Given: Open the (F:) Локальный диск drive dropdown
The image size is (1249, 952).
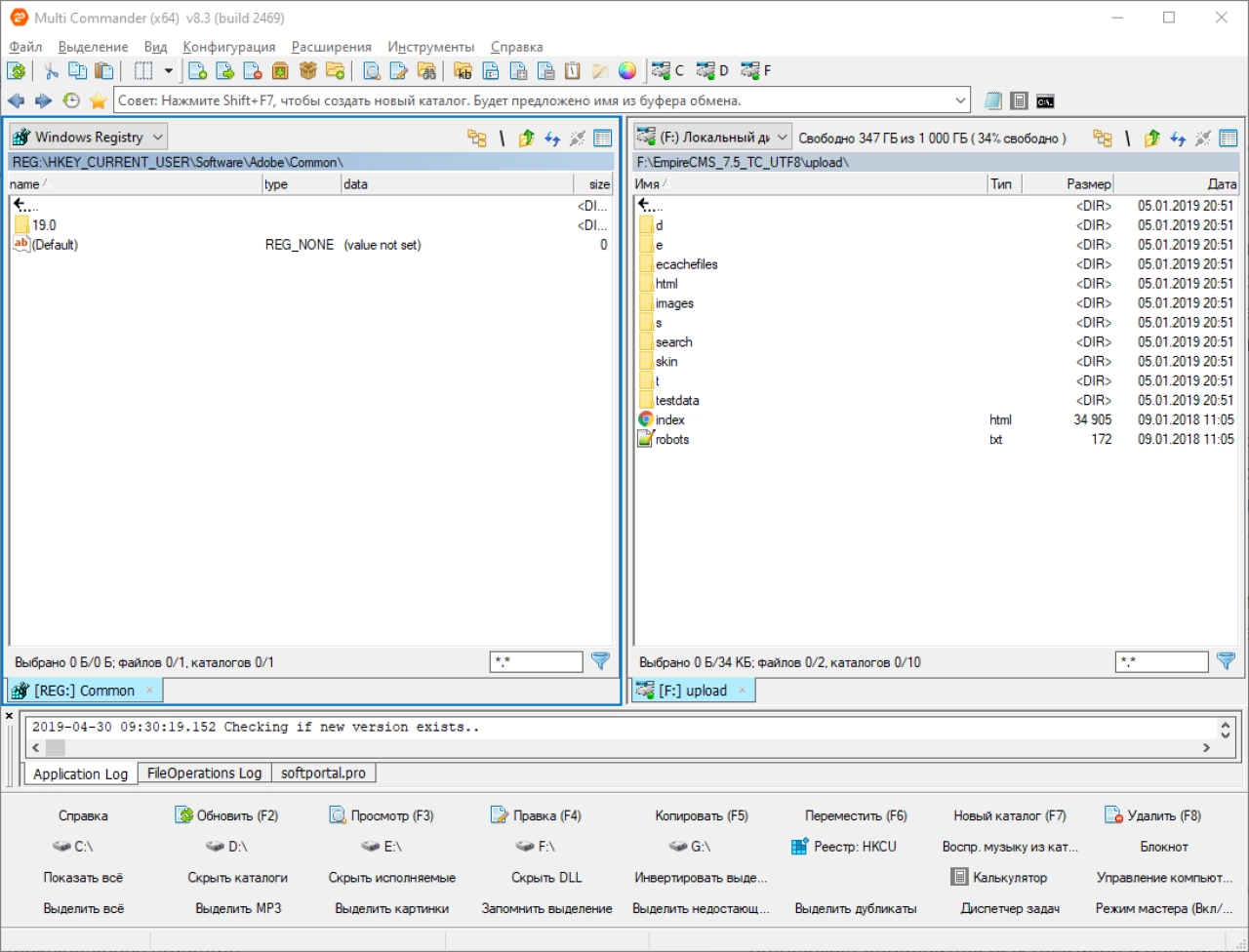Looking at the screenshot, I should pos(712,138).
